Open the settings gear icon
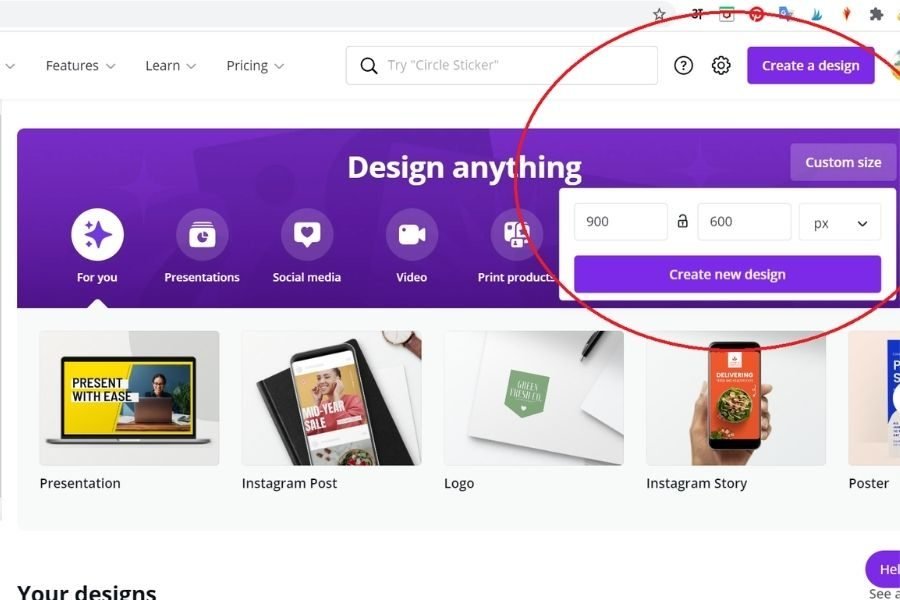The image size is (900, 600). (x=721, y=66)
